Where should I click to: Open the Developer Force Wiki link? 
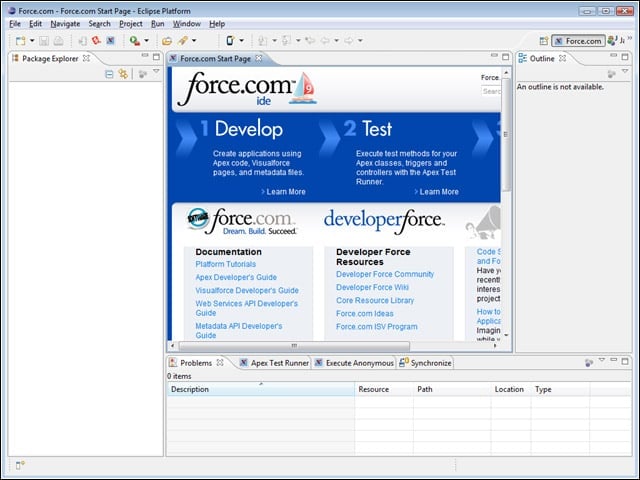(x=372, y=287)
